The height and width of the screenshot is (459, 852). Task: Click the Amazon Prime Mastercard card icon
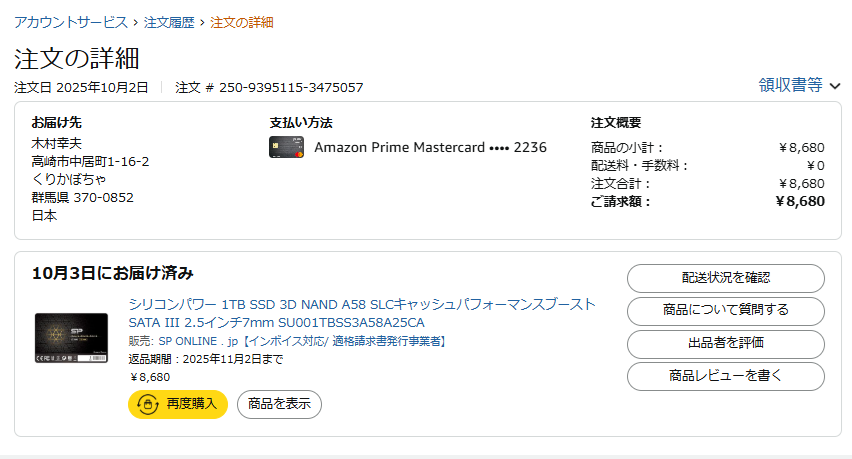click(286, 147)
